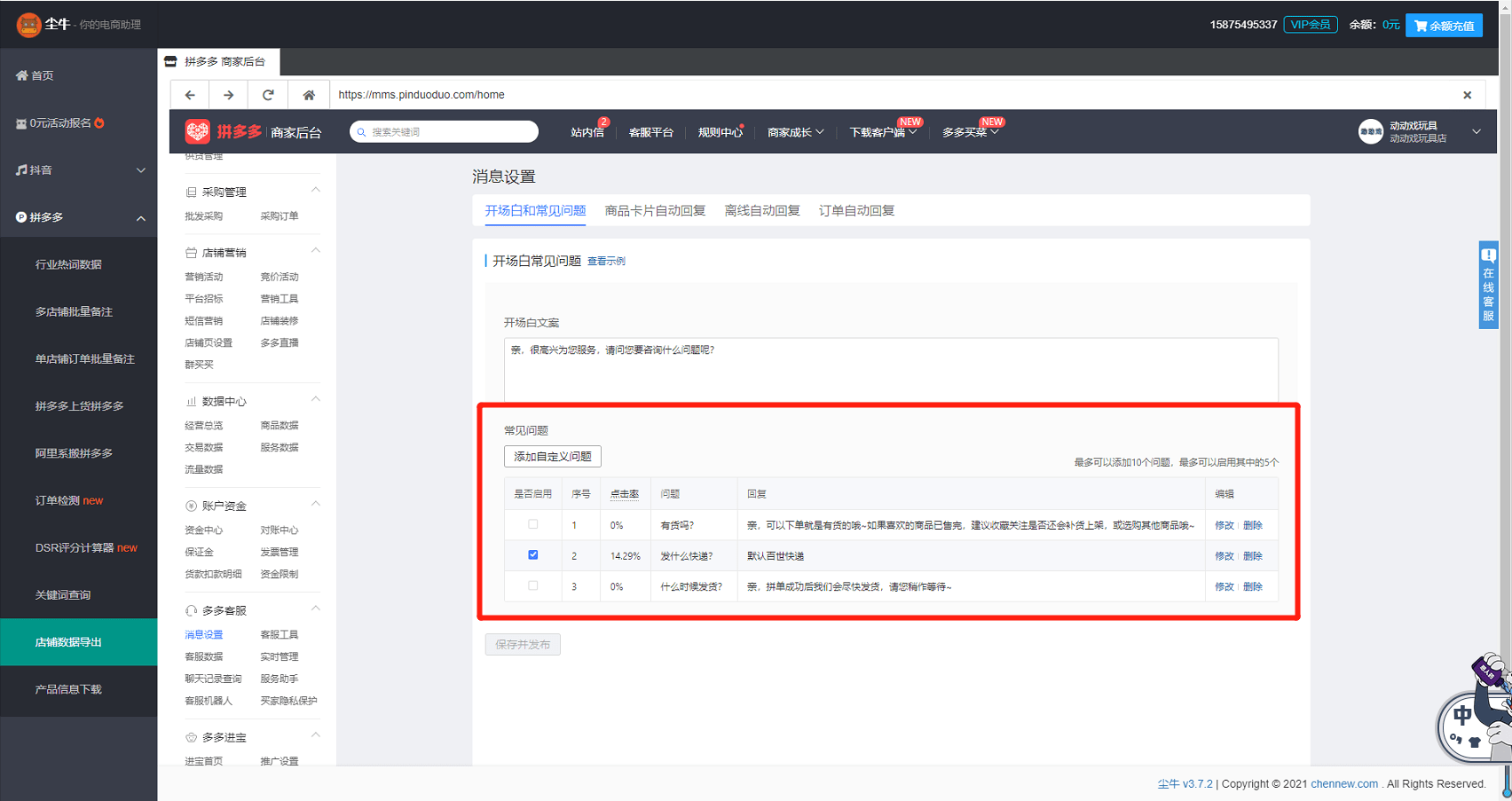Collapse the 数据中心 section chevron
This screenshot has height=801, width=1512.
pos(316,400)
